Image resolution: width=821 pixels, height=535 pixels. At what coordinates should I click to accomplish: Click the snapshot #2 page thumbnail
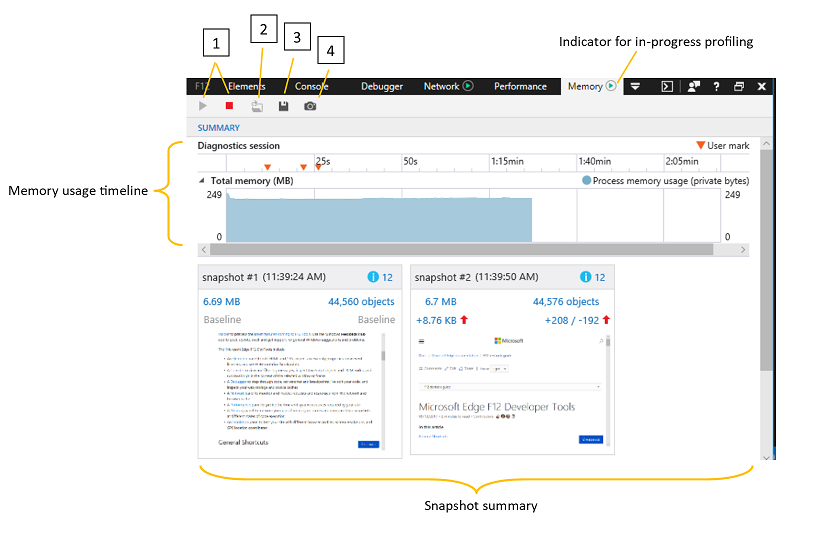tap(513, 391)
